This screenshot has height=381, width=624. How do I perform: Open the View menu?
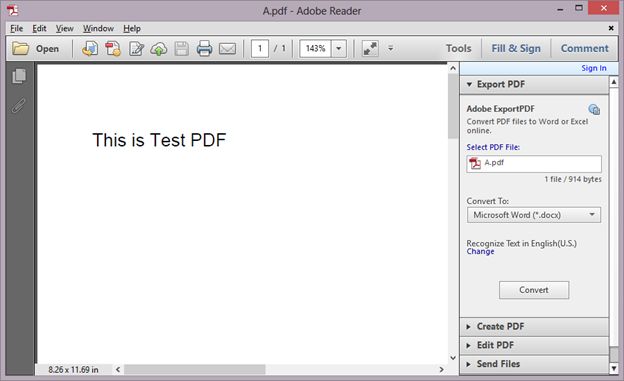pyautogui.click(x=64, y=29)
